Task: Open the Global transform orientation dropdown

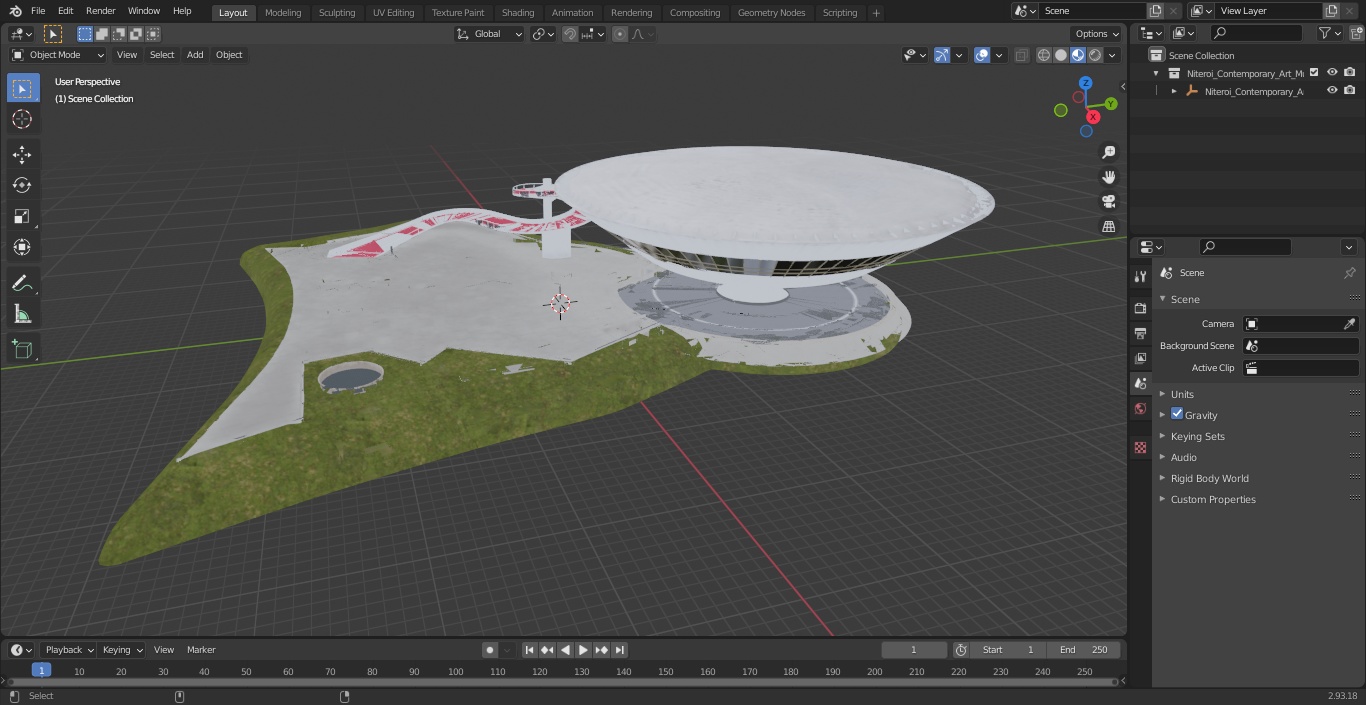Action: coord(490,34)
